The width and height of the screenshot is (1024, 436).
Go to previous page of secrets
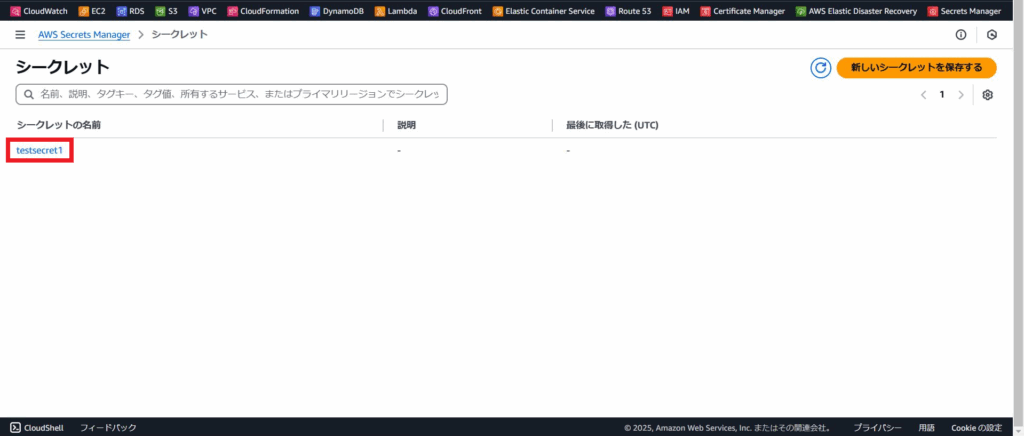point(923,95)
